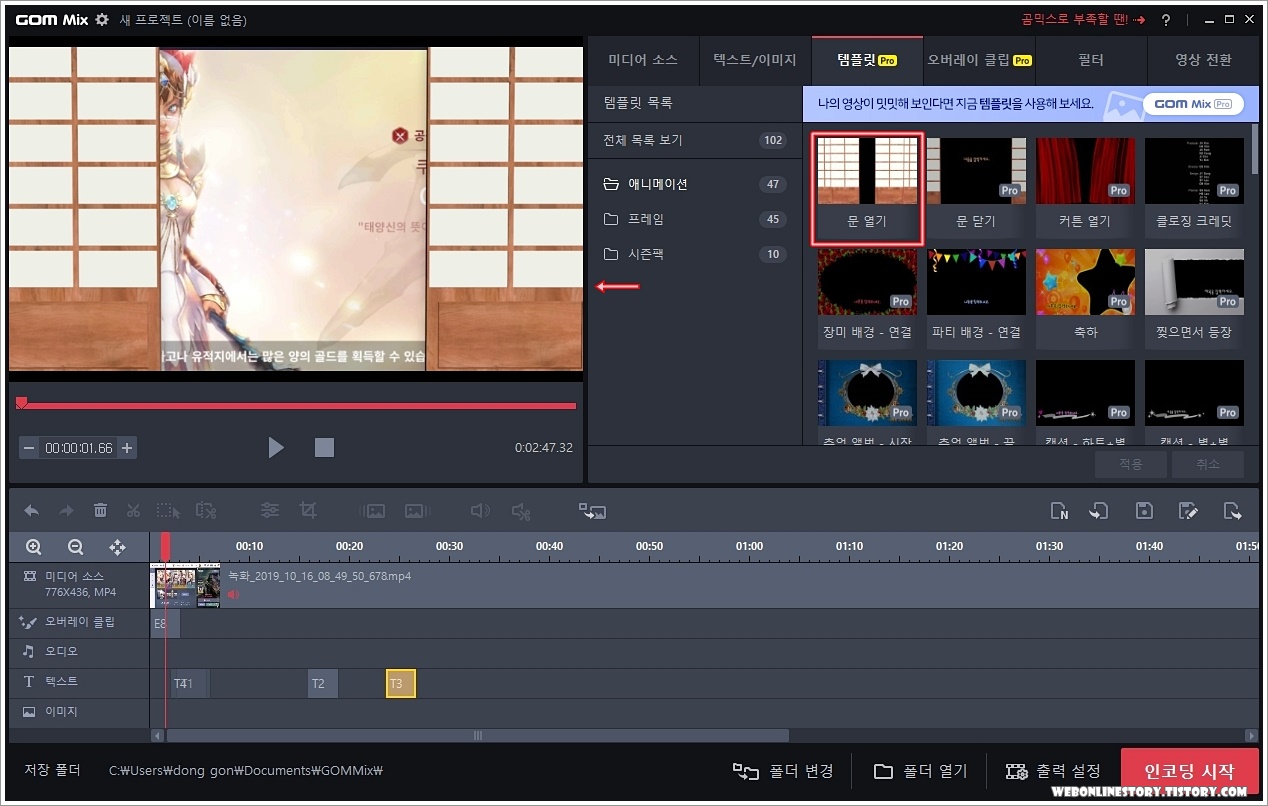Open the 애니메이션 folder
The width and height of the screenshot is (1268, 806).
(695, 184)
